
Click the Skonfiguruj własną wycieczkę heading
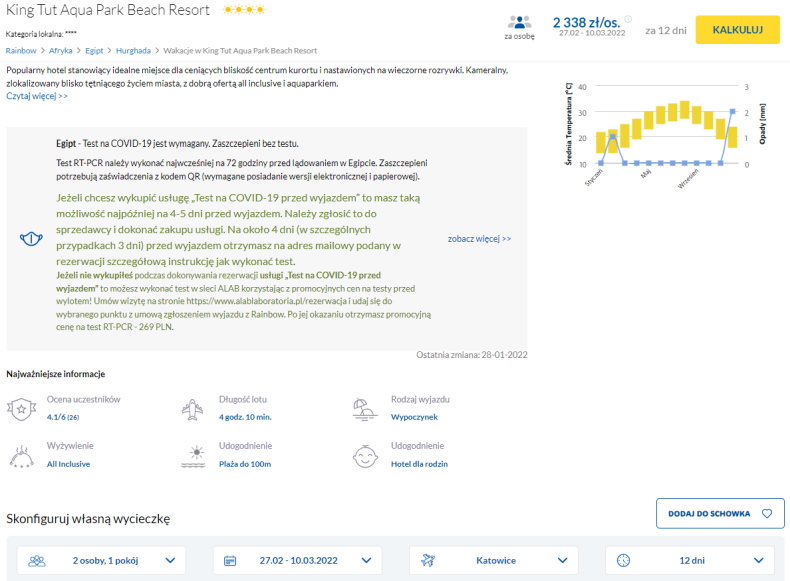pos(88,519)
